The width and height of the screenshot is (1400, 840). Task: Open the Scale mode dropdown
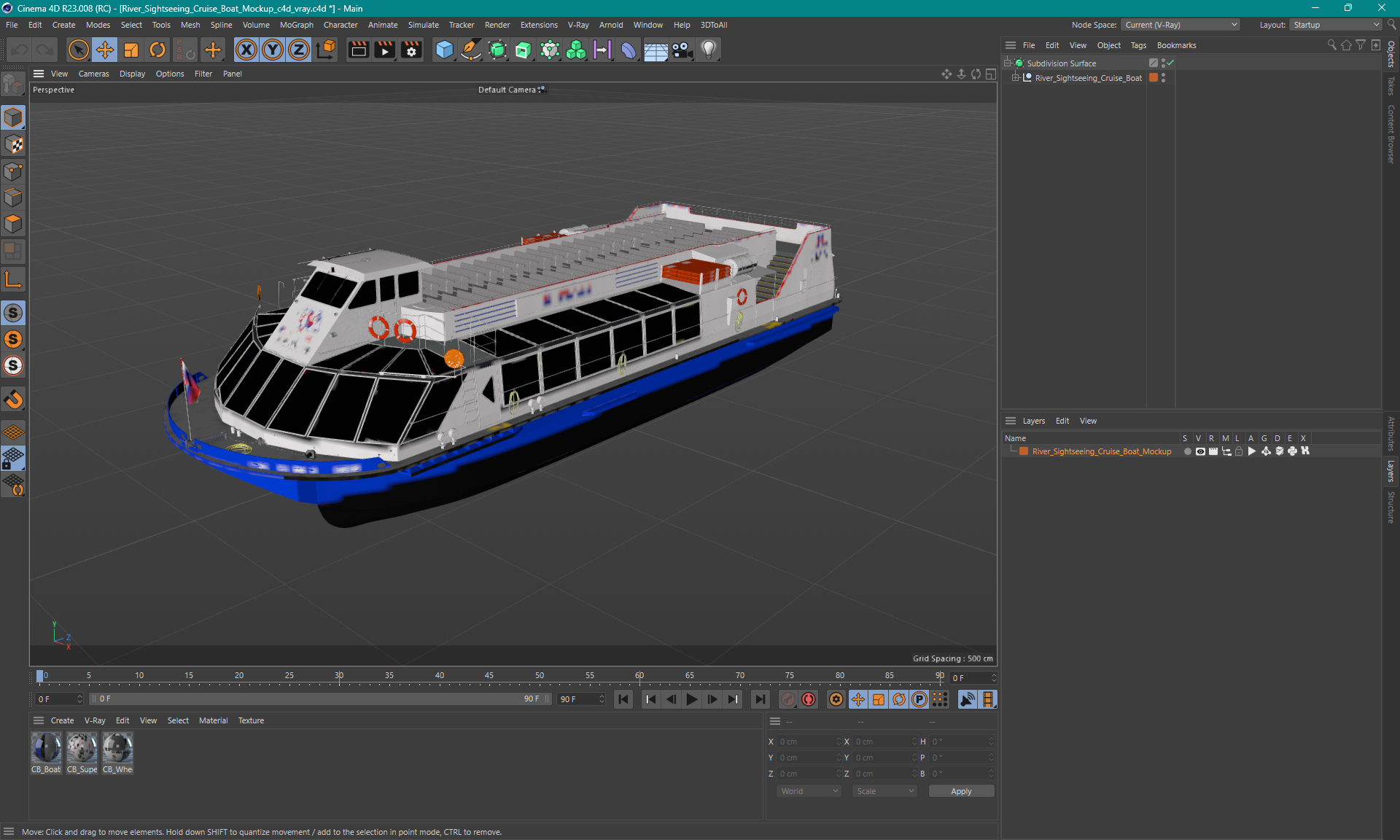tap(884, 791)
